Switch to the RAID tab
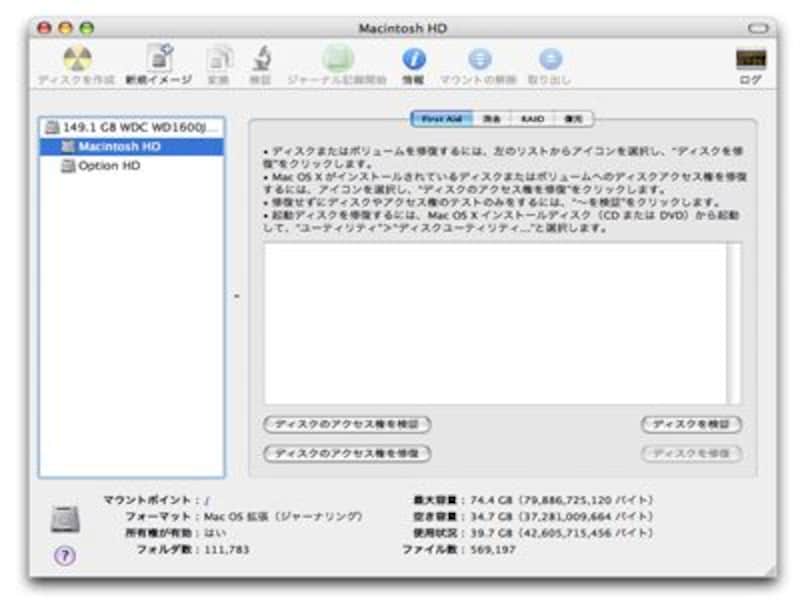The width and height of the screenshot is (800, 600). pyautogui.click(x=532, y=119)
